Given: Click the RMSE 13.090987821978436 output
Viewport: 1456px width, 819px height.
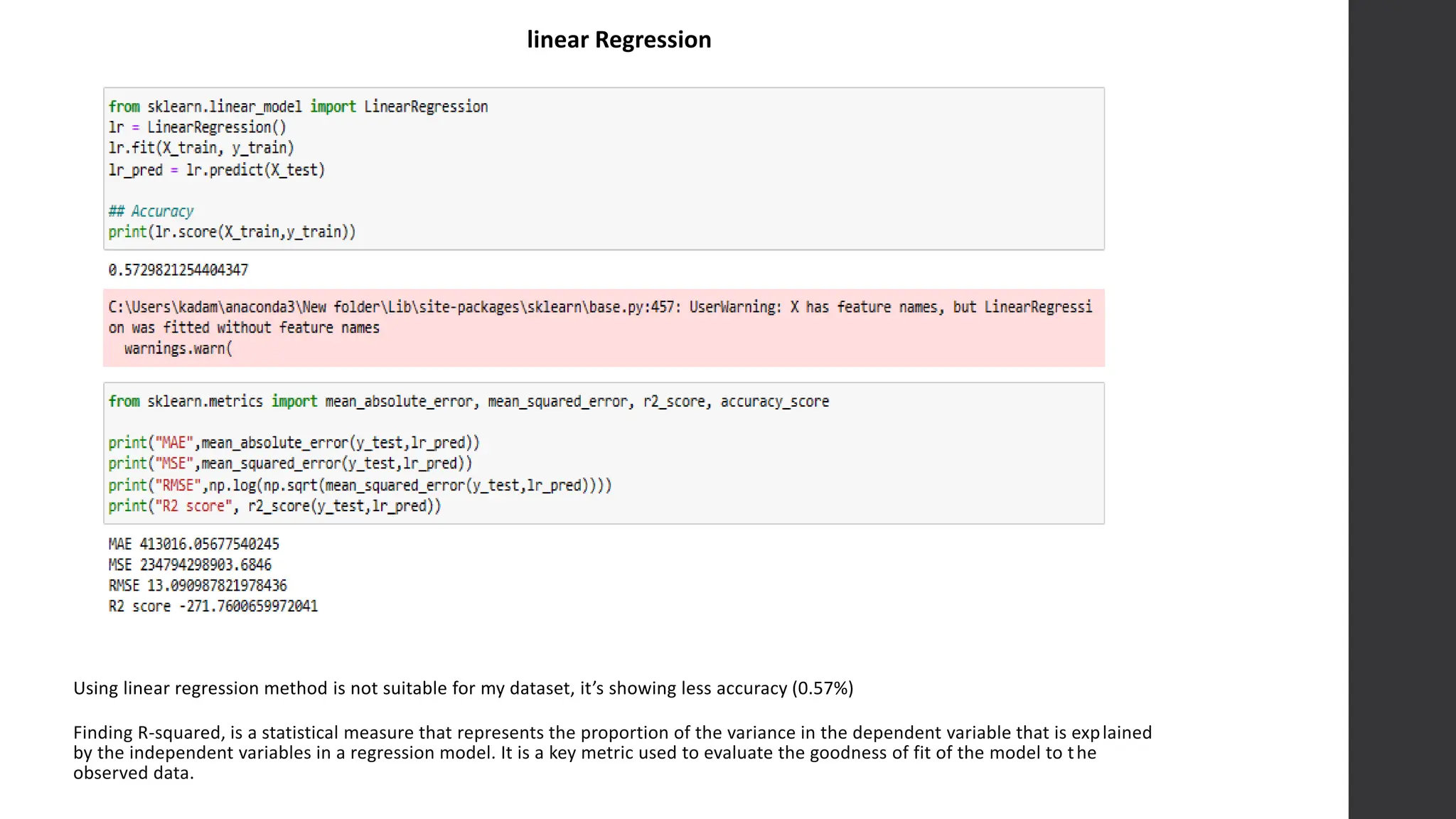Looking at the screenshot, I should coord(198,585).
